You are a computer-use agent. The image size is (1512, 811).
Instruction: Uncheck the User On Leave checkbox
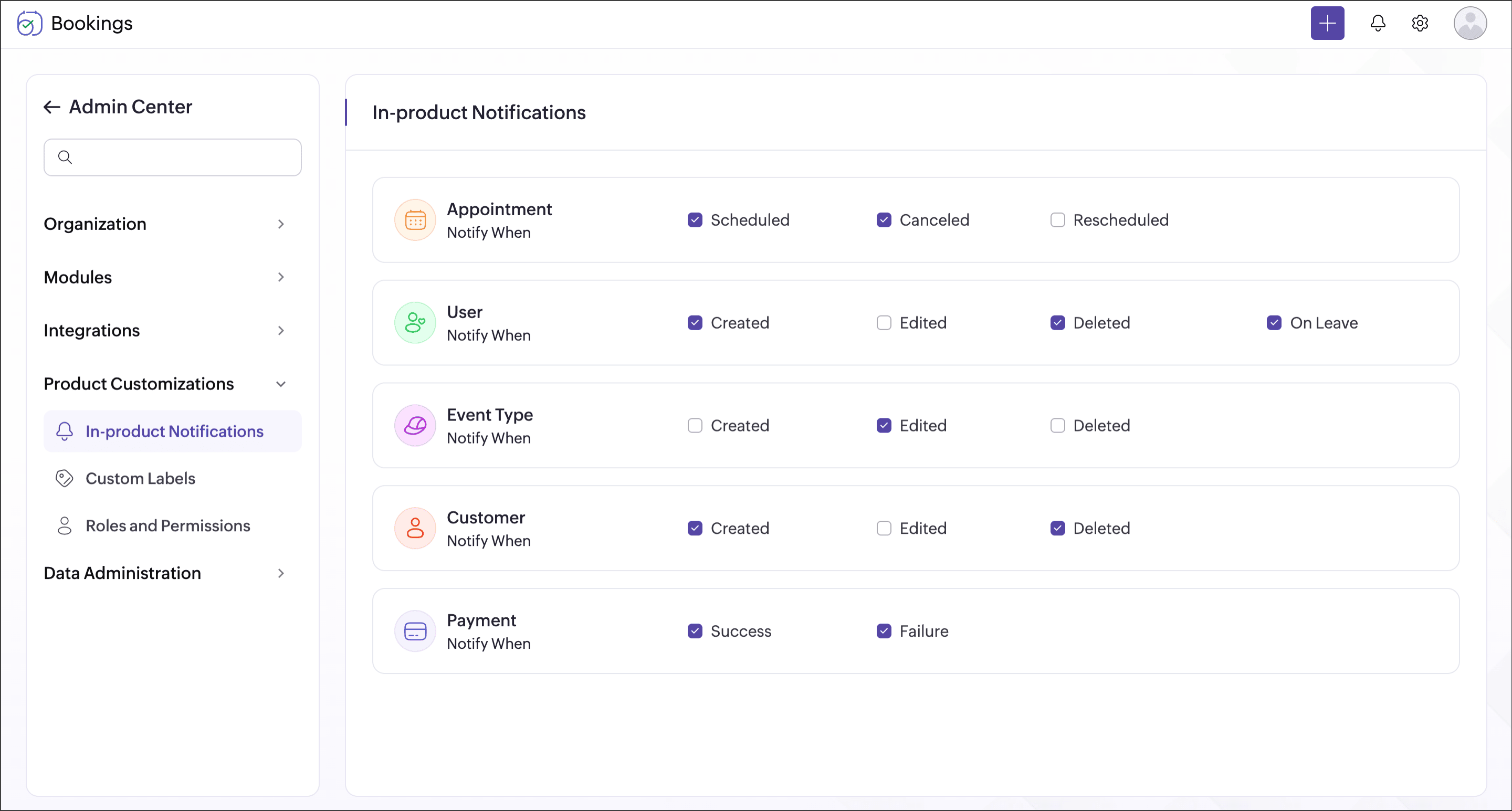(1274, 323)
